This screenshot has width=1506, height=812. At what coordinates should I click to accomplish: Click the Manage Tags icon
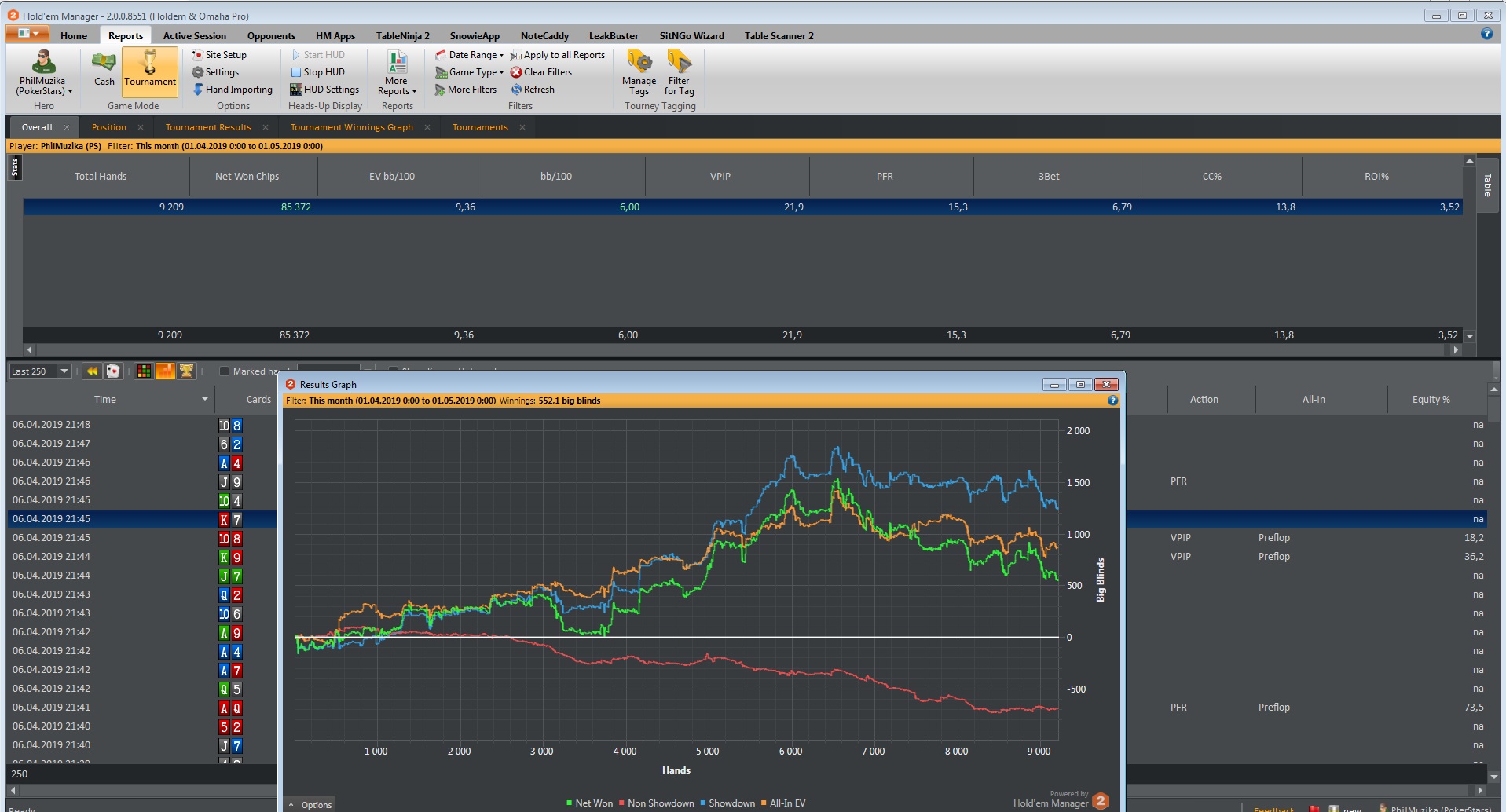pyautogui.click(x=639, y=61)
